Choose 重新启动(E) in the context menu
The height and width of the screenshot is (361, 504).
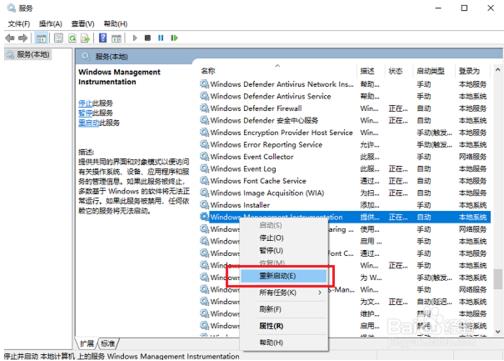283,276
